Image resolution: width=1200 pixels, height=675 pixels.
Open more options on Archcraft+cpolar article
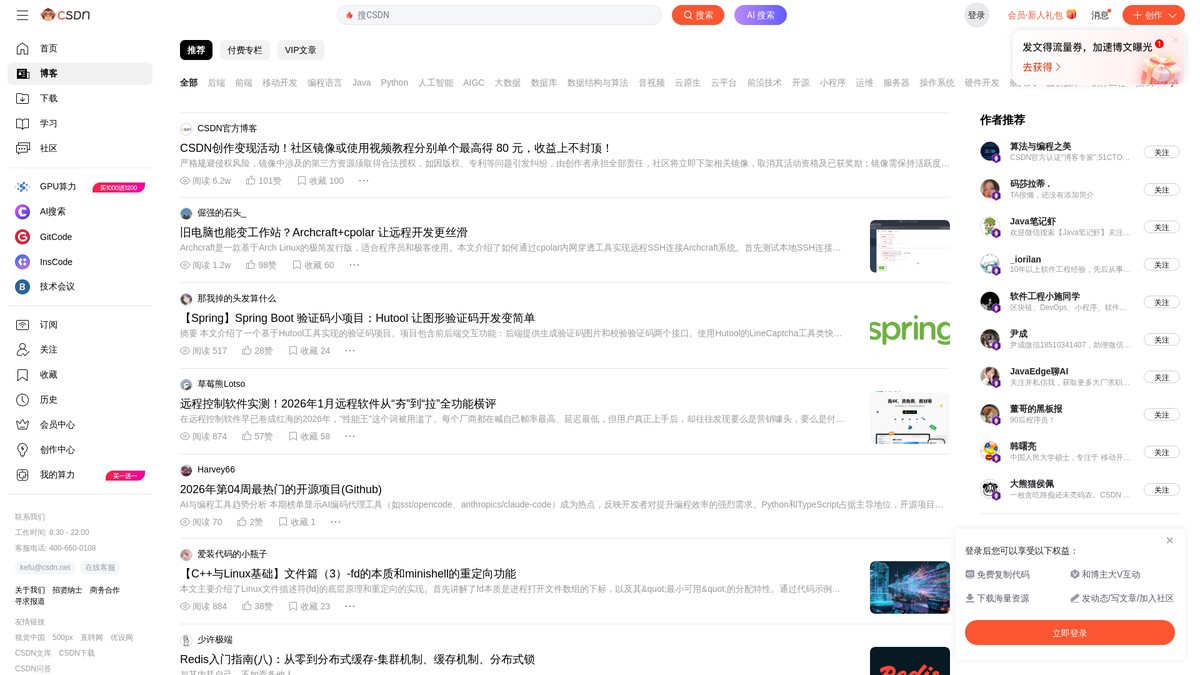[x=354, y=265]
